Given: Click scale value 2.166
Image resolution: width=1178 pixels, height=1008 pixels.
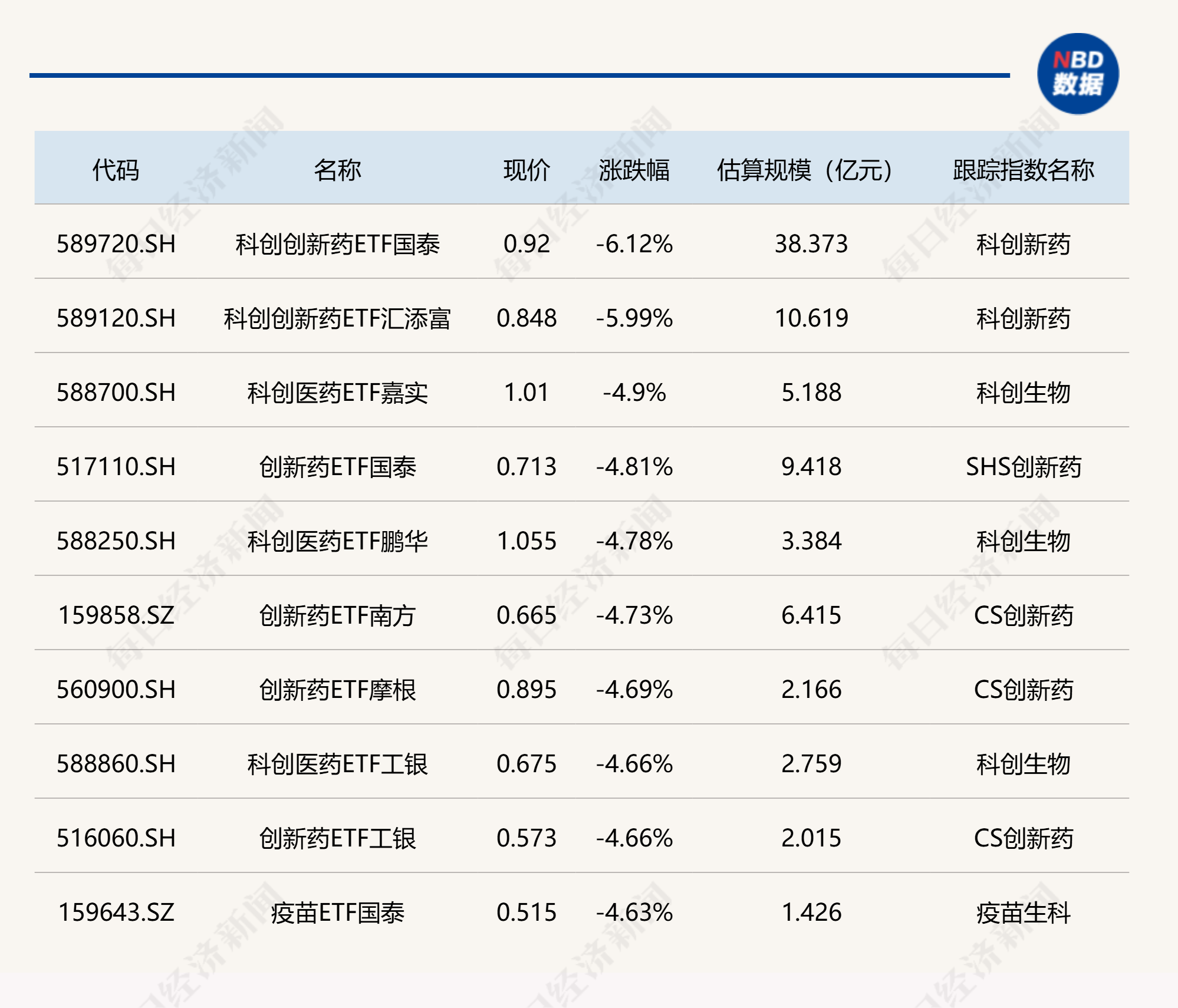Looking at the screenshot, I should tap(811, 689).
